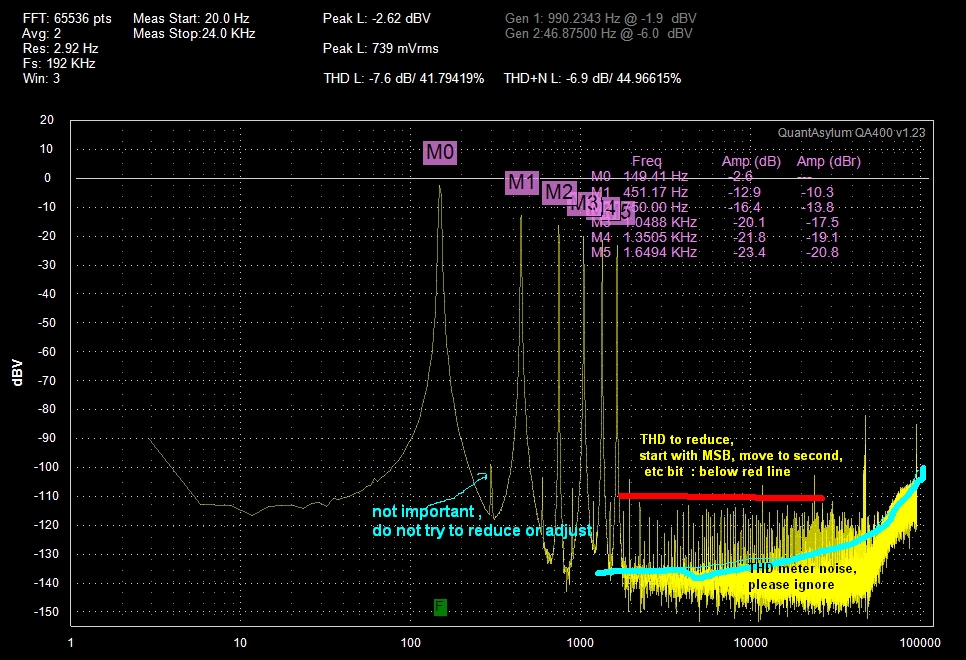This screenshot has height=660, width=966.
Task: Click the 'THD L: -7.6 dB/ 41.79419%' reading
Action: [x=404, y=78]
